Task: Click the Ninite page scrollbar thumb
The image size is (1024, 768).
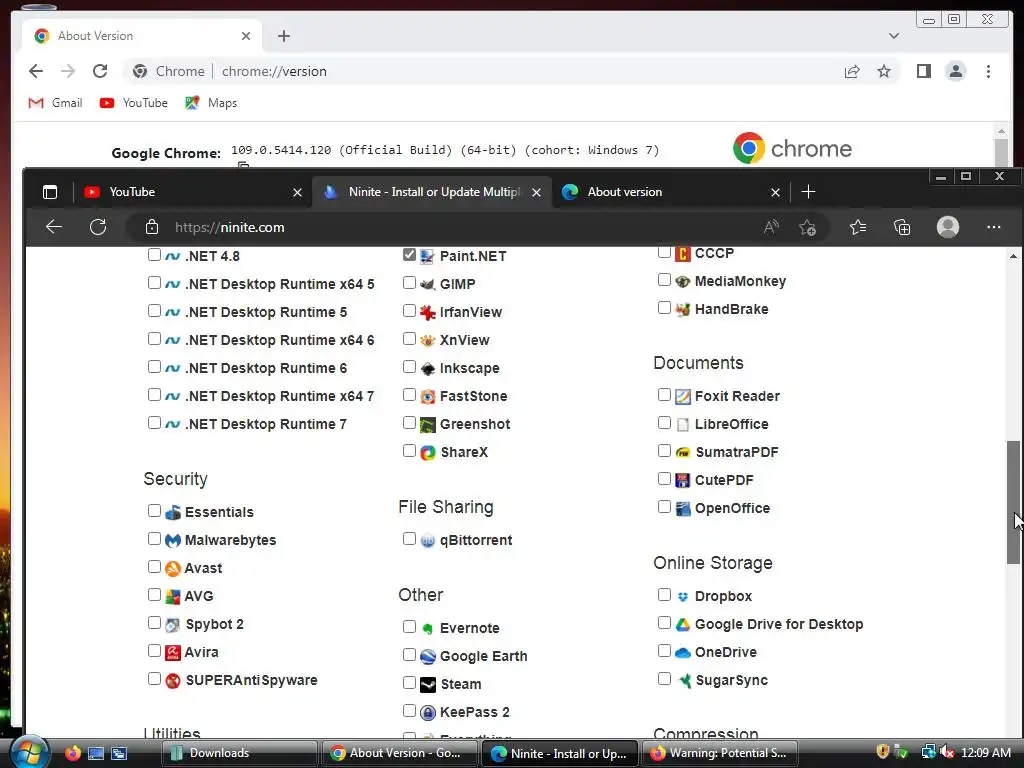Action: coord(1013,502)
